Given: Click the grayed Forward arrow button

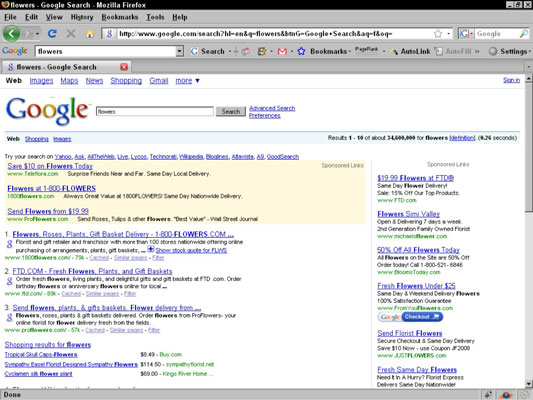Looking at the screenshot, I should point(27,34).
